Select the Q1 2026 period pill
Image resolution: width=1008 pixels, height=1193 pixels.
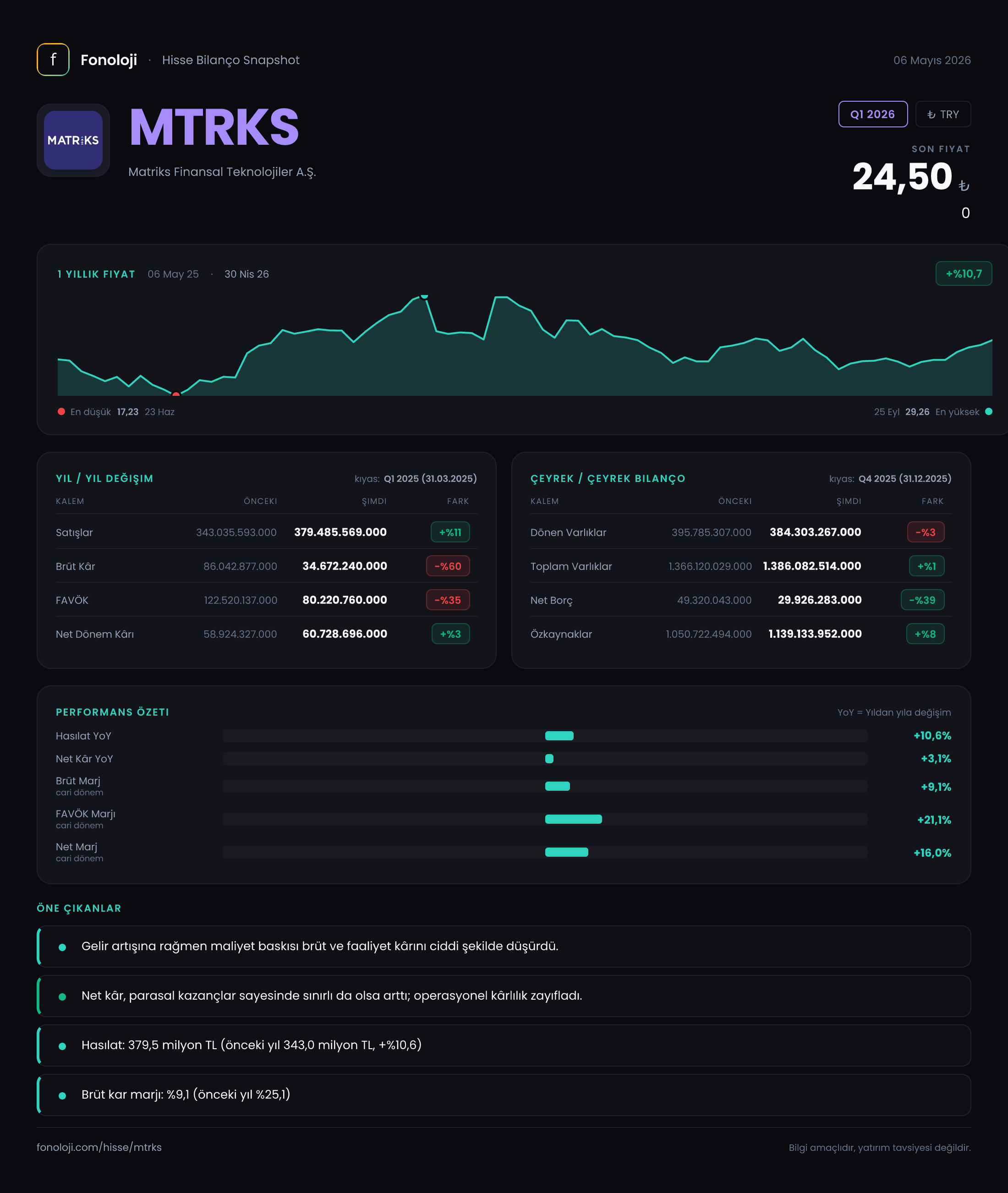pyautogui.click(x=872, y=114)
